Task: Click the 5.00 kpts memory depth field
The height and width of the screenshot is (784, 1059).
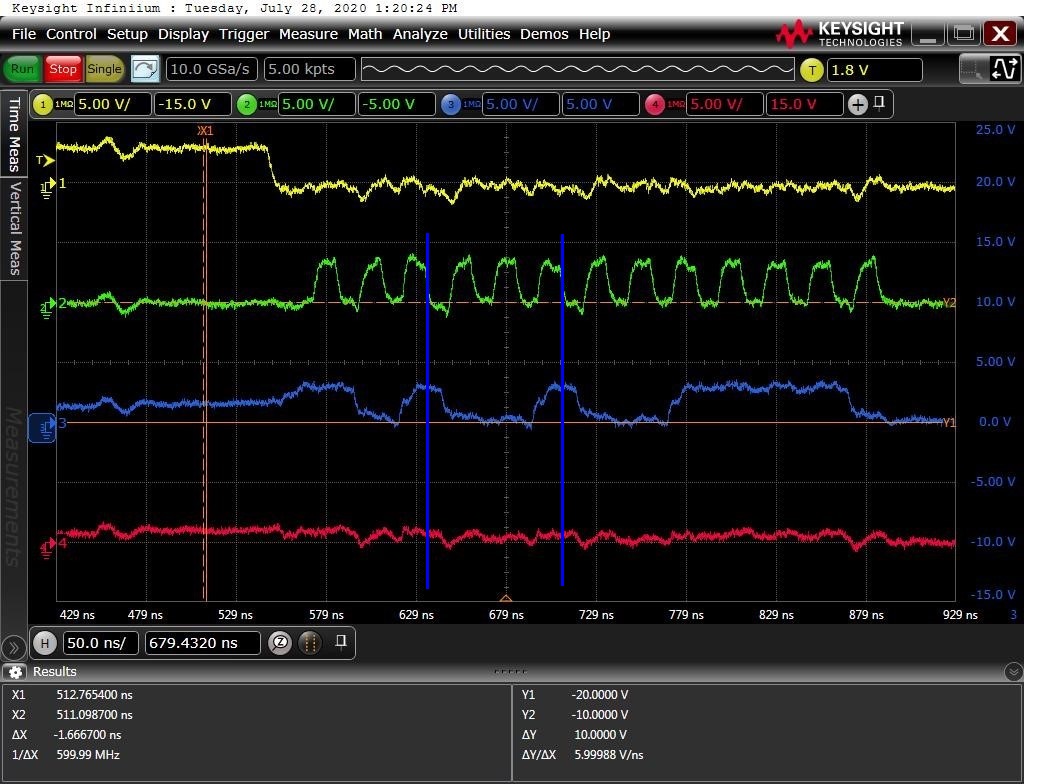Action: click(309, 69)
